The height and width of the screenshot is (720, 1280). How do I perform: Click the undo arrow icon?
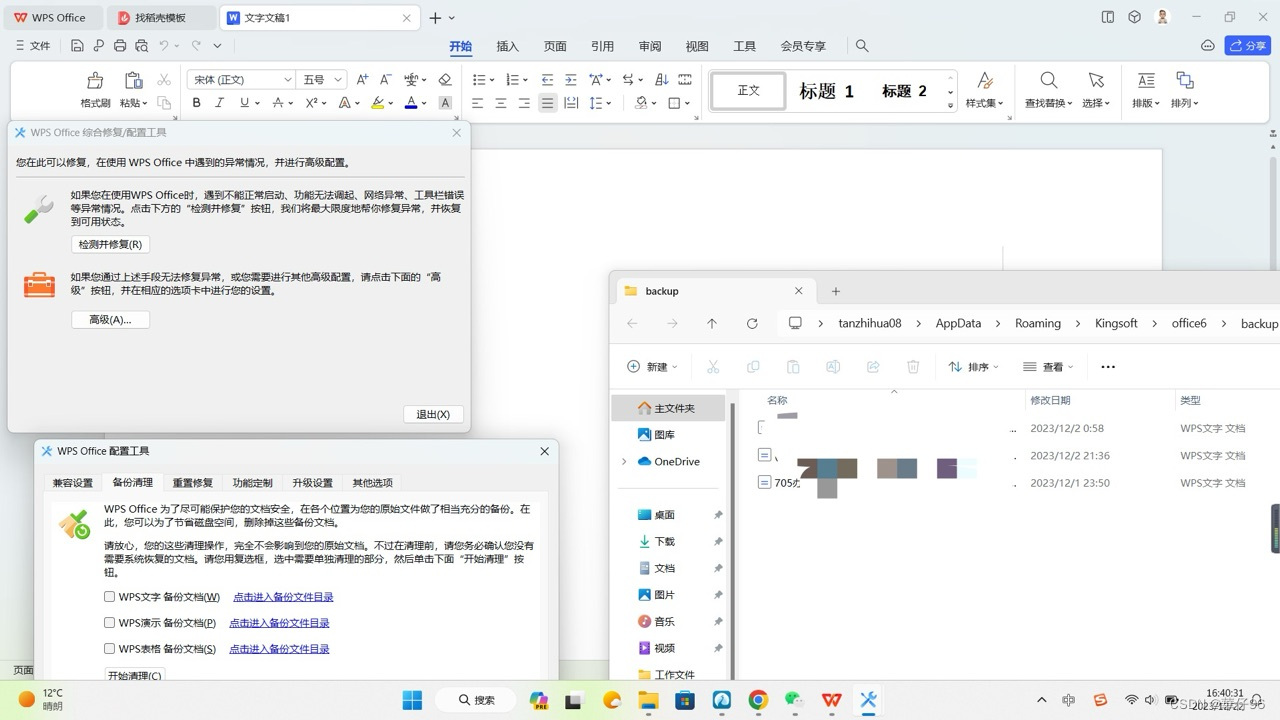tap(164, 46)
